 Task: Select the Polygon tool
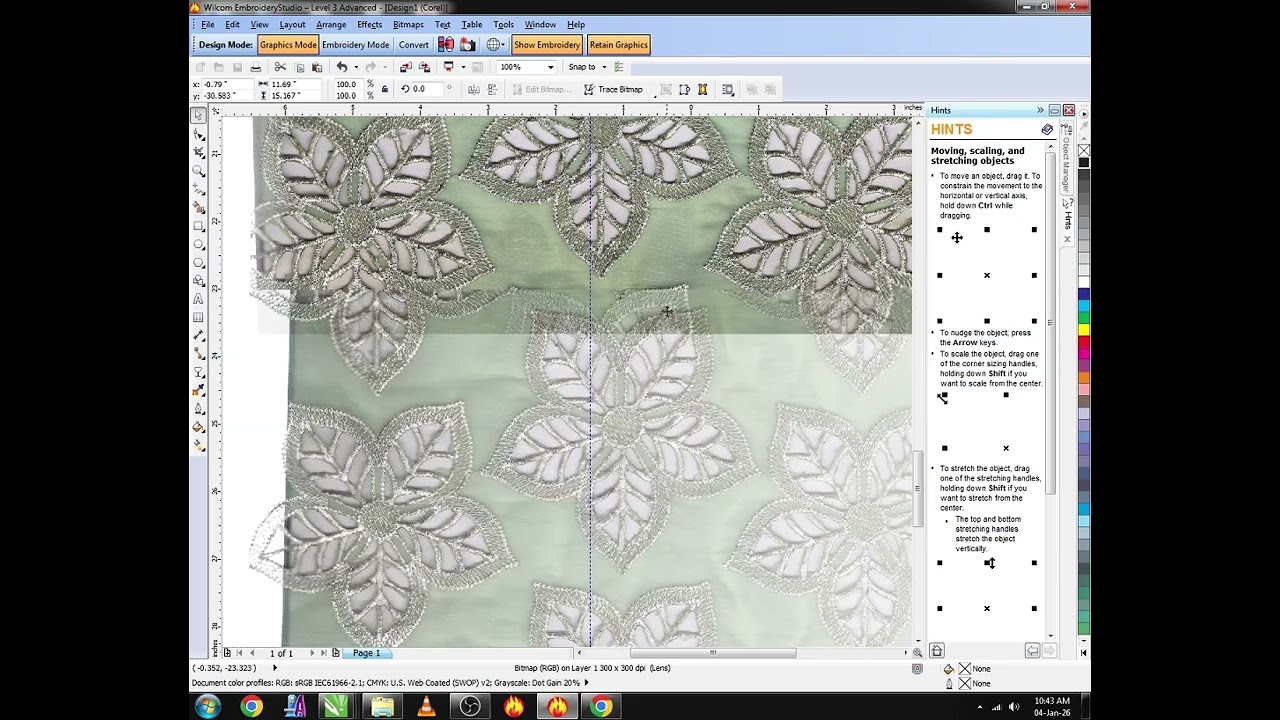(x=199, y=262)
